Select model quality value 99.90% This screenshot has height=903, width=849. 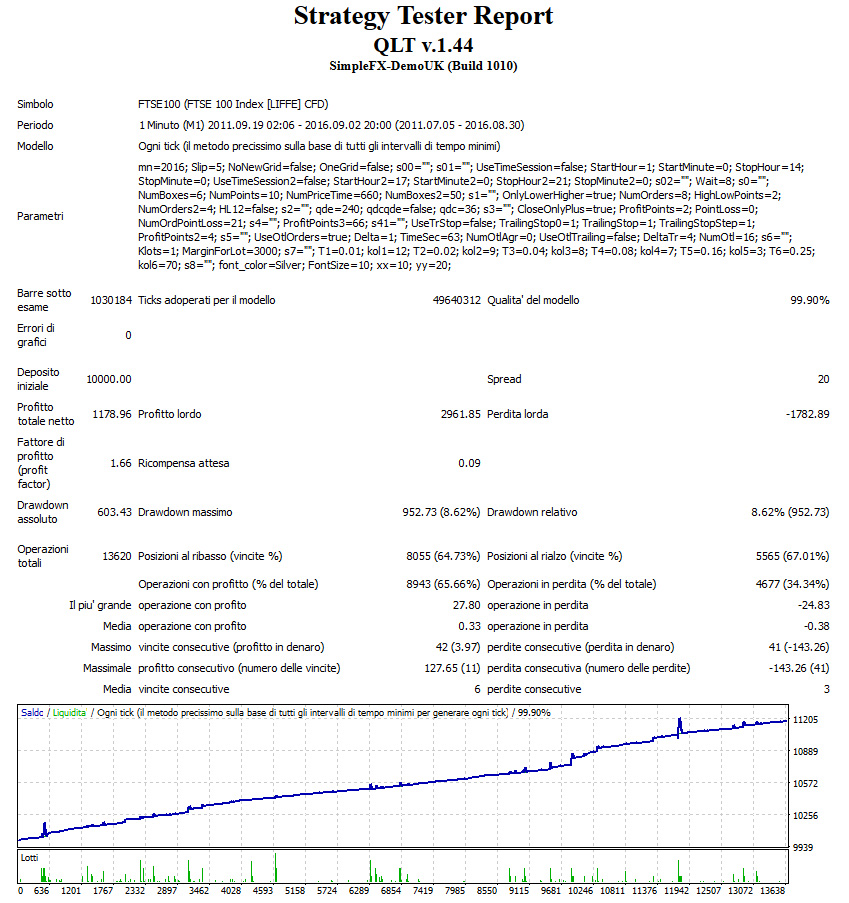click(810, 300)
